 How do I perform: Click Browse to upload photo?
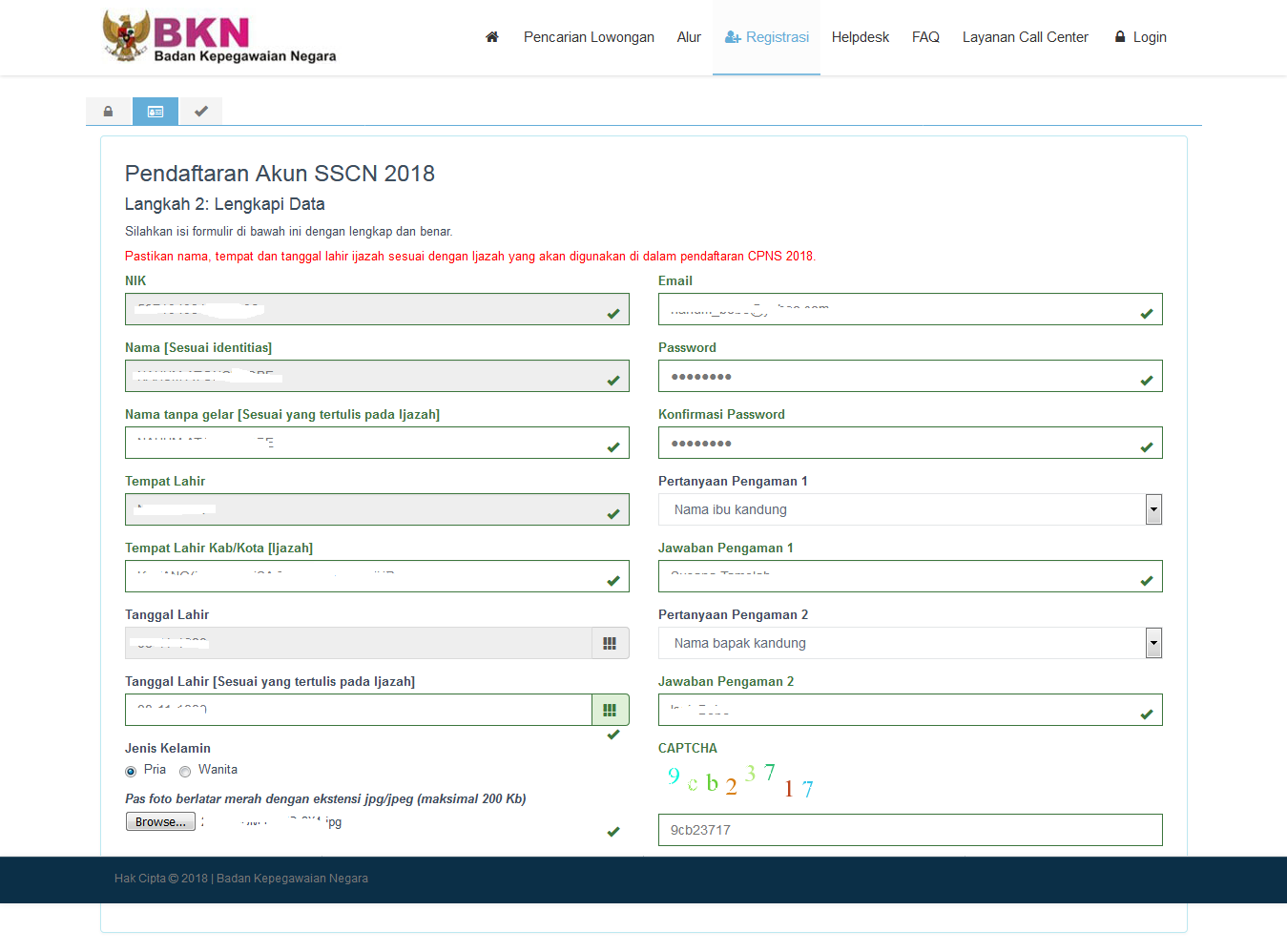(160, 821)
